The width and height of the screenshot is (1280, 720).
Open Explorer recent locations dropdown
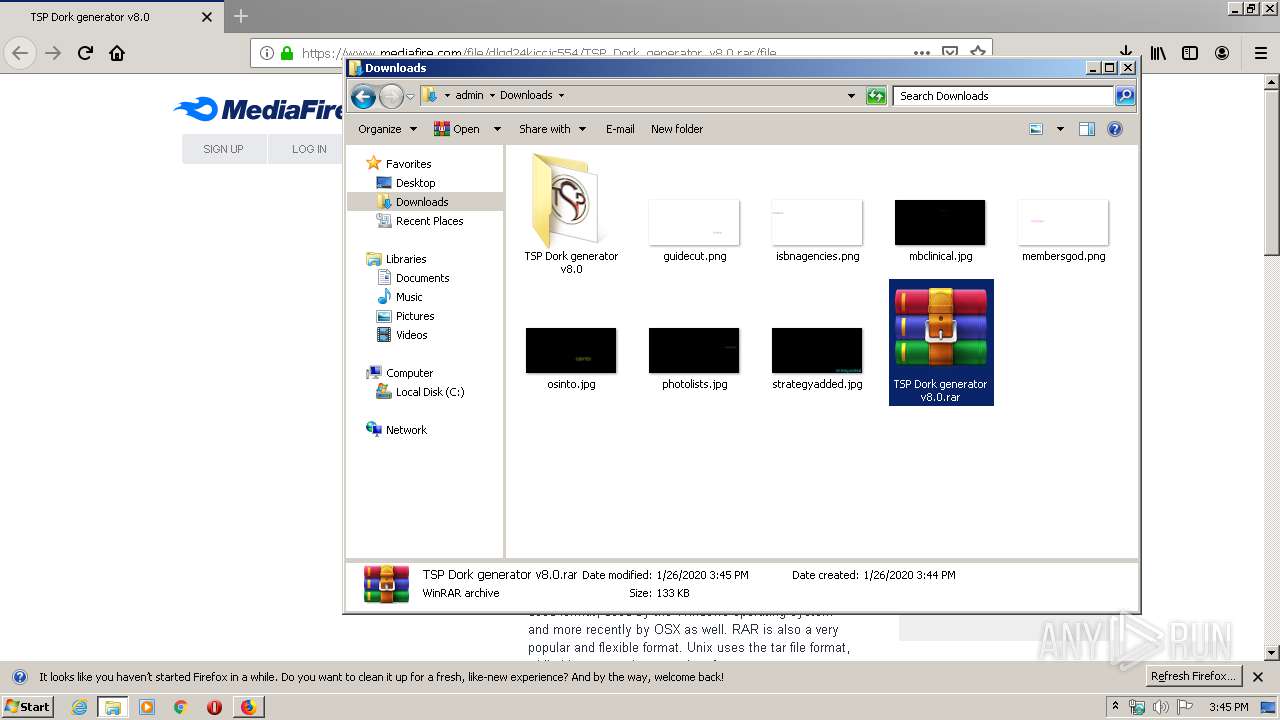410,97
